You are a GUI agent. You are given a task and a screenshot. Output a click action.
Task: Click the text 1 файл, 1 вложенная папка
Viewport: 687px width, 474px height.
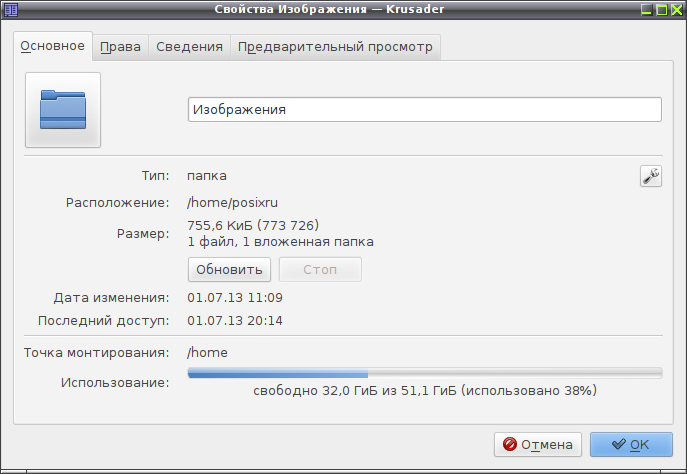click(x=280, y=242)
